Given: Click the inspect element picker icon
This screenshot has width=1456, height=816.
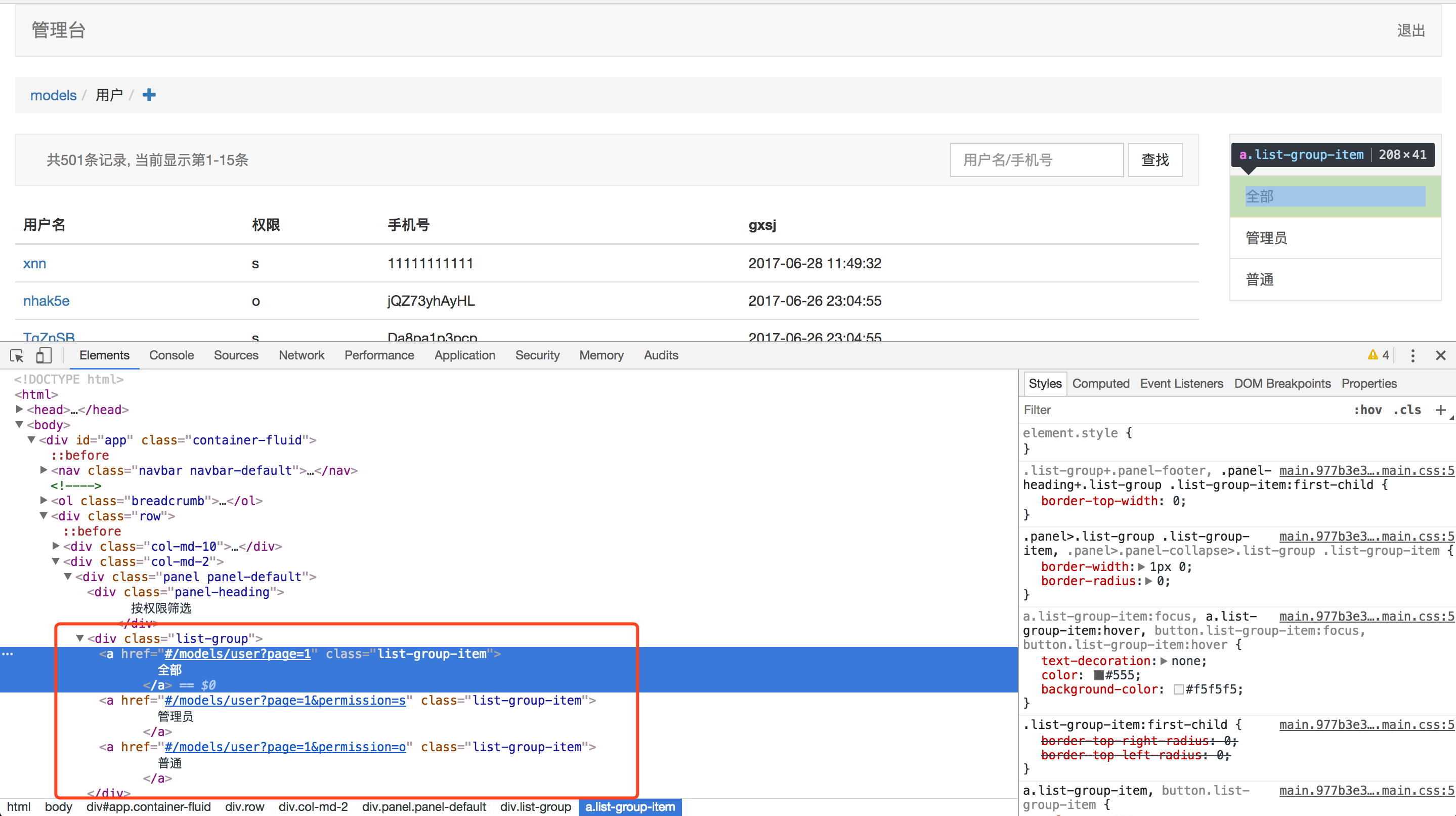Looking at the screenshot, I should click(x=16, y=355).
